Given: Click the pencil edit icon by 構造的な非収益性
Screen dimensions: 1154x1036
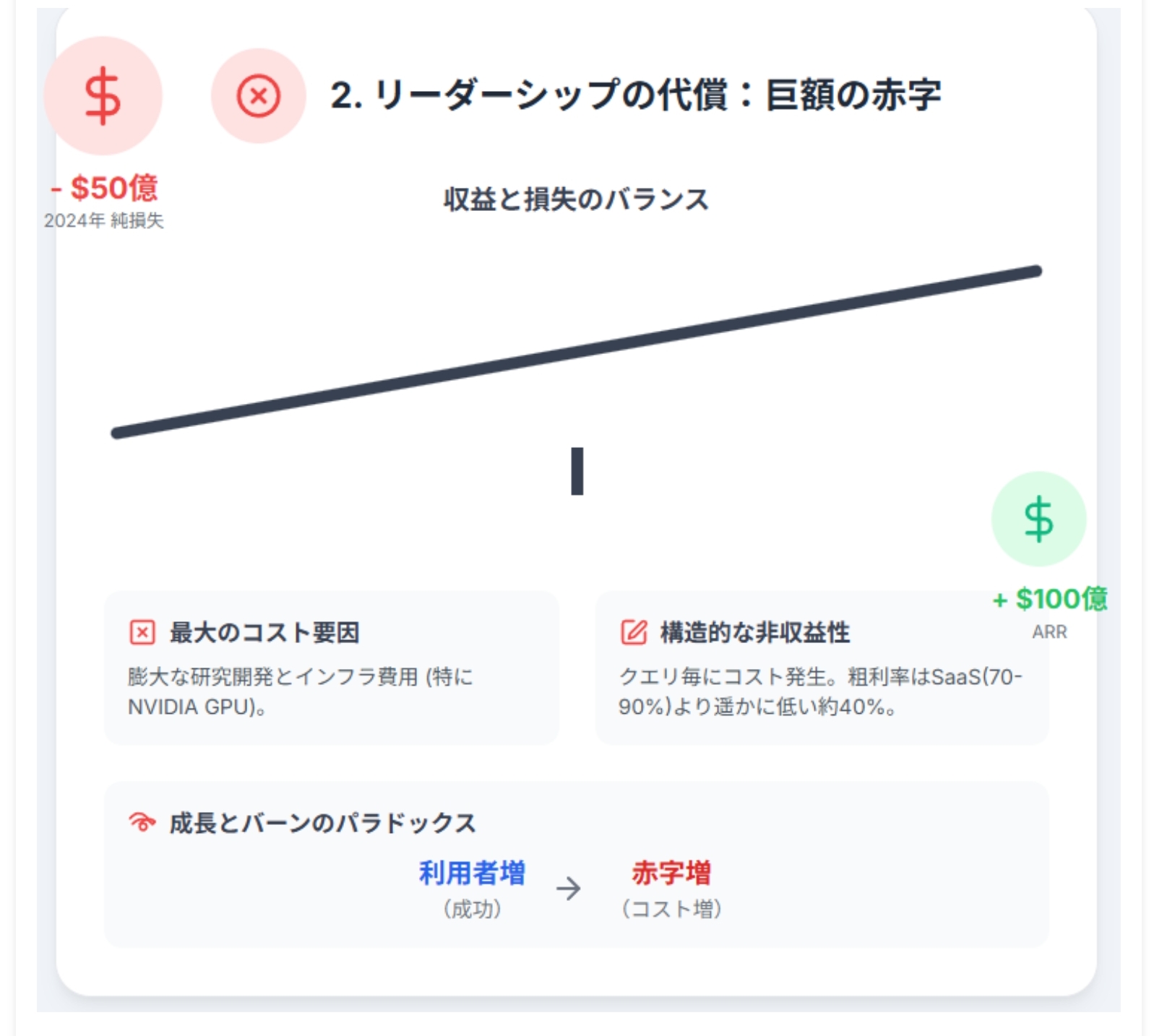Looking at the screenshot, I should pos(634,632).
